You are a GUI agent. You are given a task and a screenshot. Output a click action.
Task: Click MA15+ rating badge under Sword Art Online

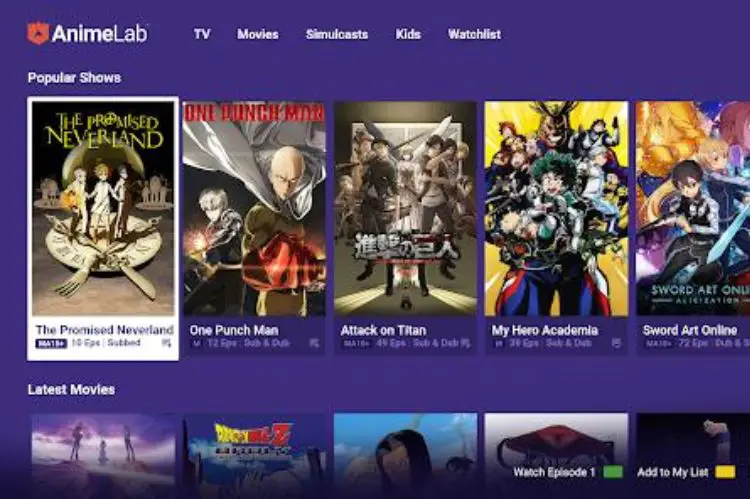(x=659, y=343)
